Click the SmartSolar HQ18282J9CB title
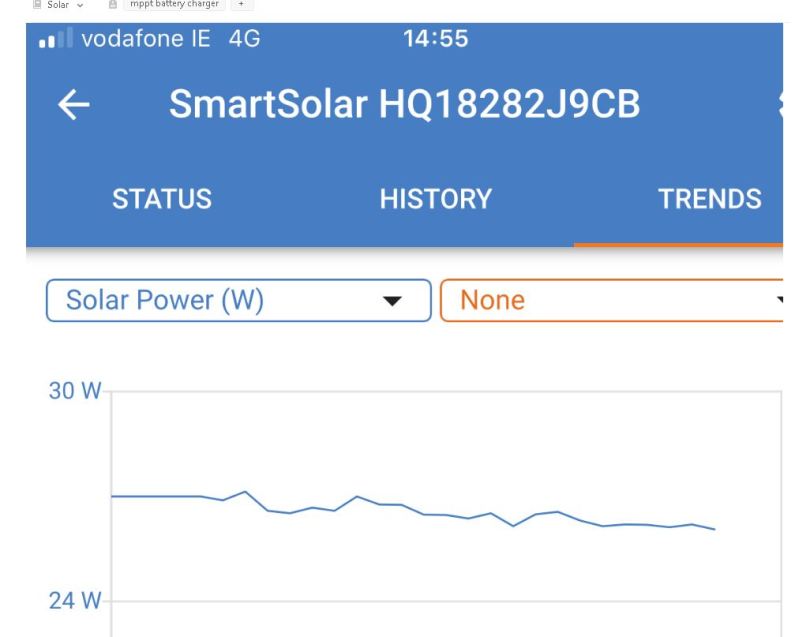 pyautogui.click(x=404, y=106)
